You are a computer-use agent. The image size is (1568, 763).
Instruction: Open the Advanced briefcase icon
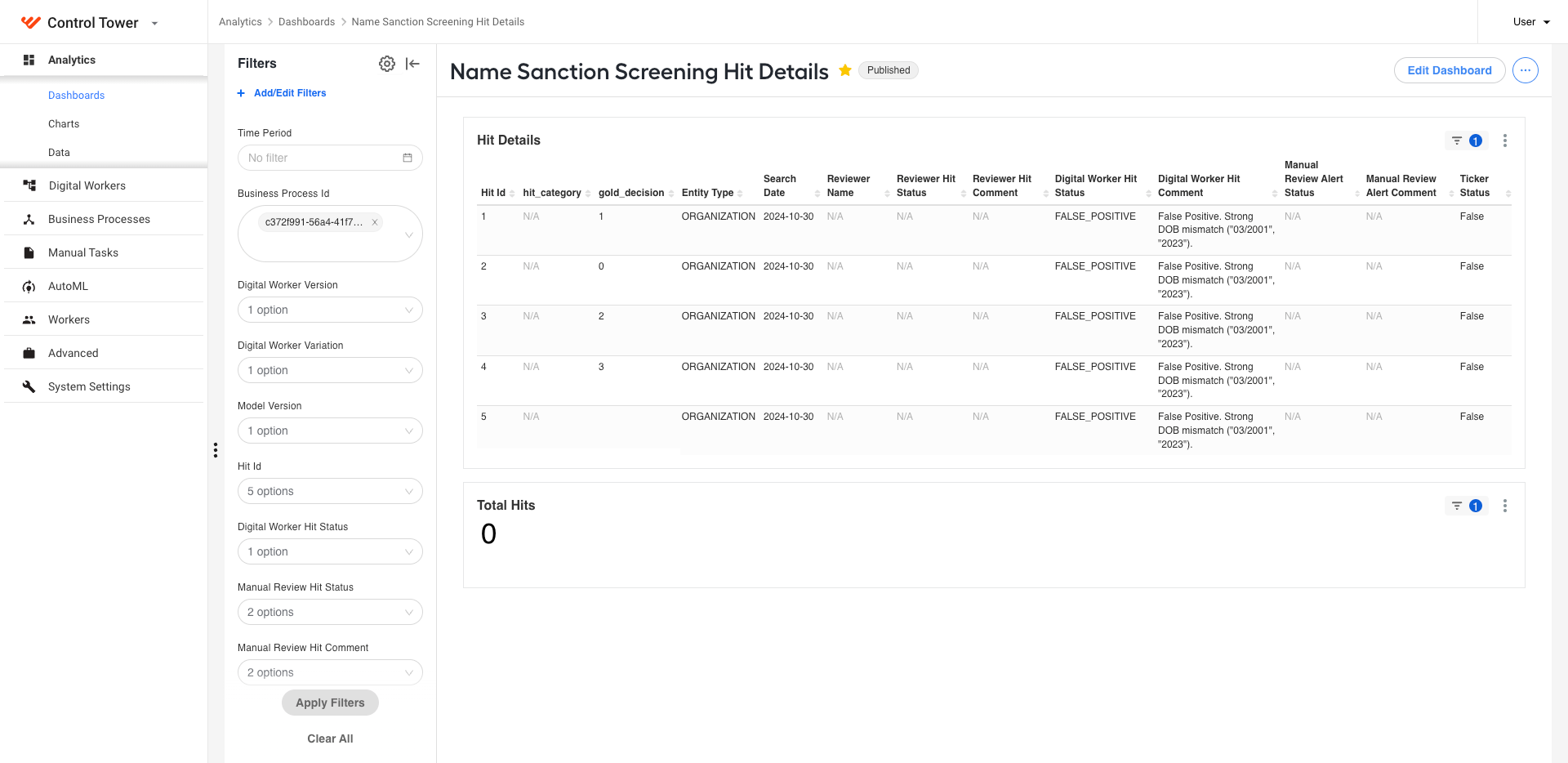point(29,353)
